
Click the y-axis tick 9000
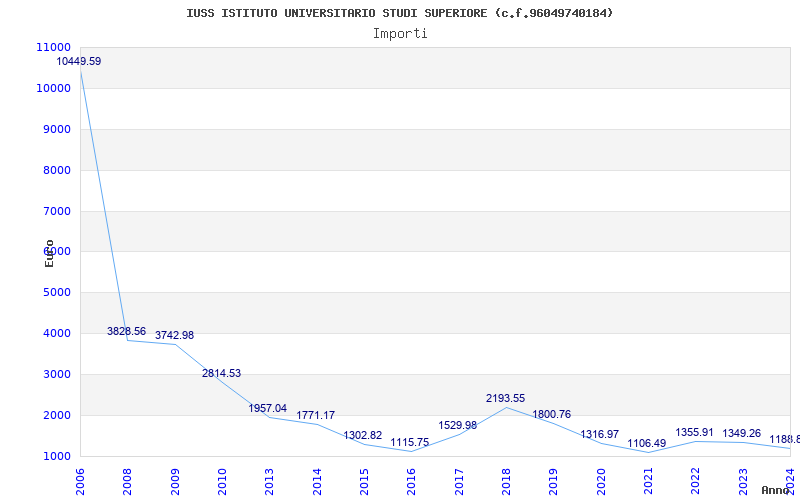57,129
